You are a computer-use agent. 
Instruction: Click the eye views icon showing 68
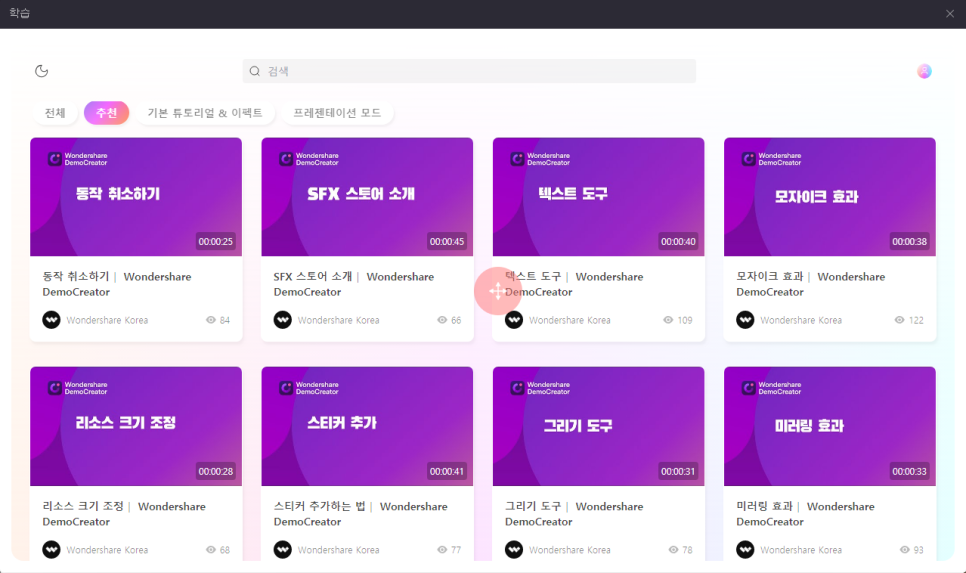(211, 550)
